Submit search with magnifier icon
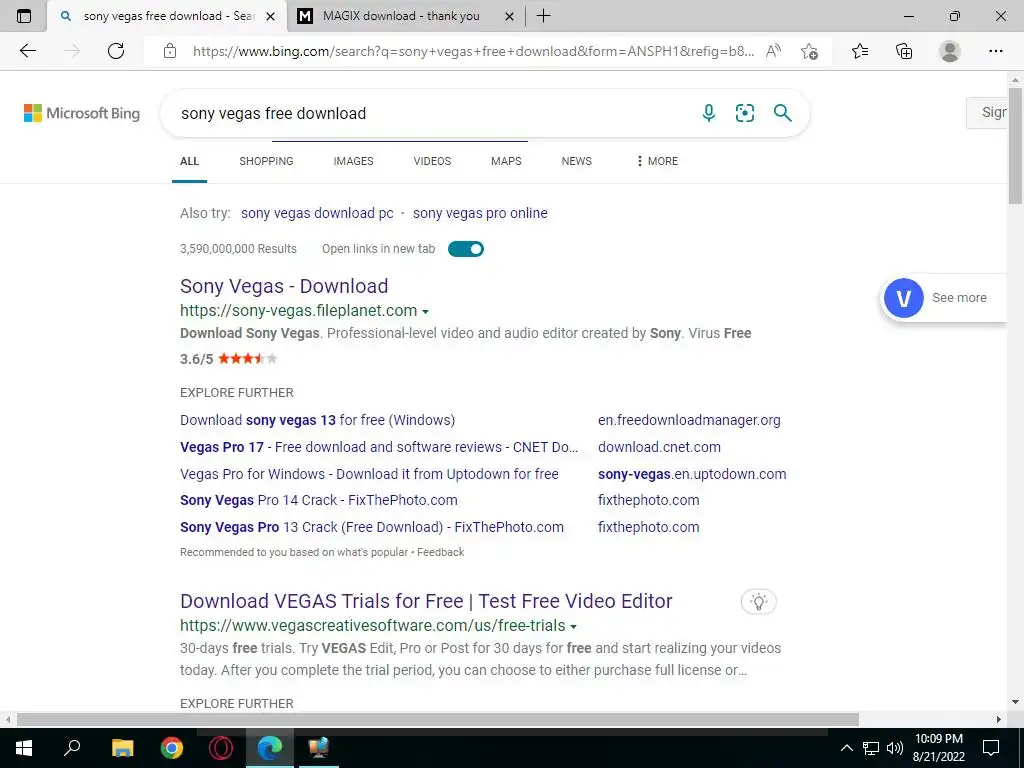This screenshot has height=768, width=1024. tap(782, 113)
